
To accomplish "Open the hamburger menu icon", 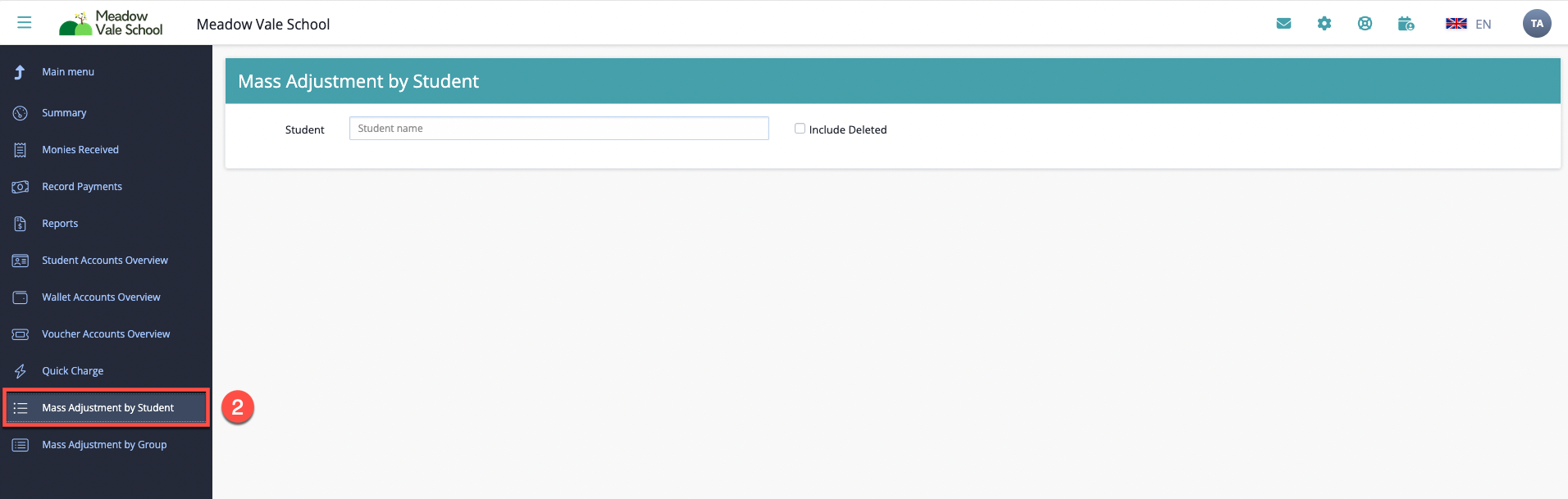I will (25, 23).
